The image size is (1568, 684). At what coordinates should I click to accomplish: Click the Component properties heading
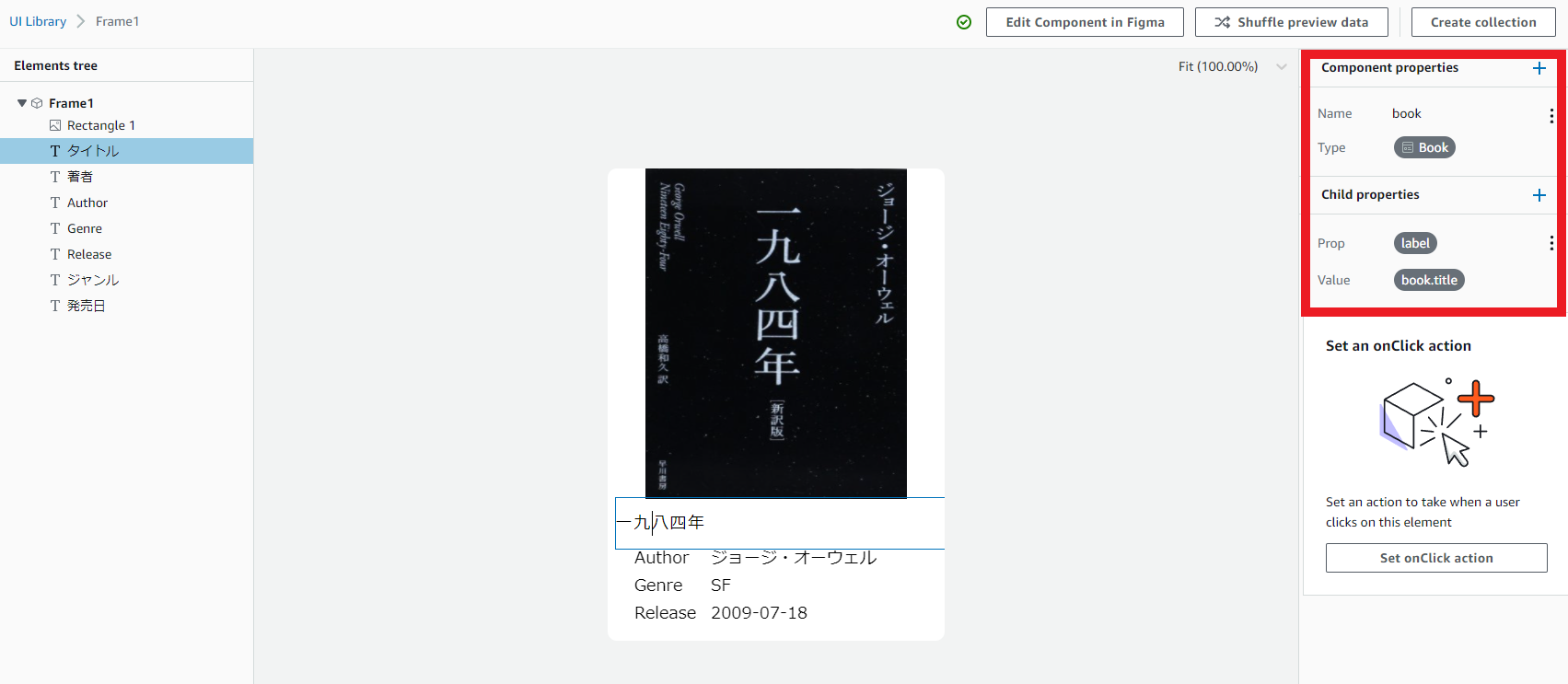(1389, 67)
